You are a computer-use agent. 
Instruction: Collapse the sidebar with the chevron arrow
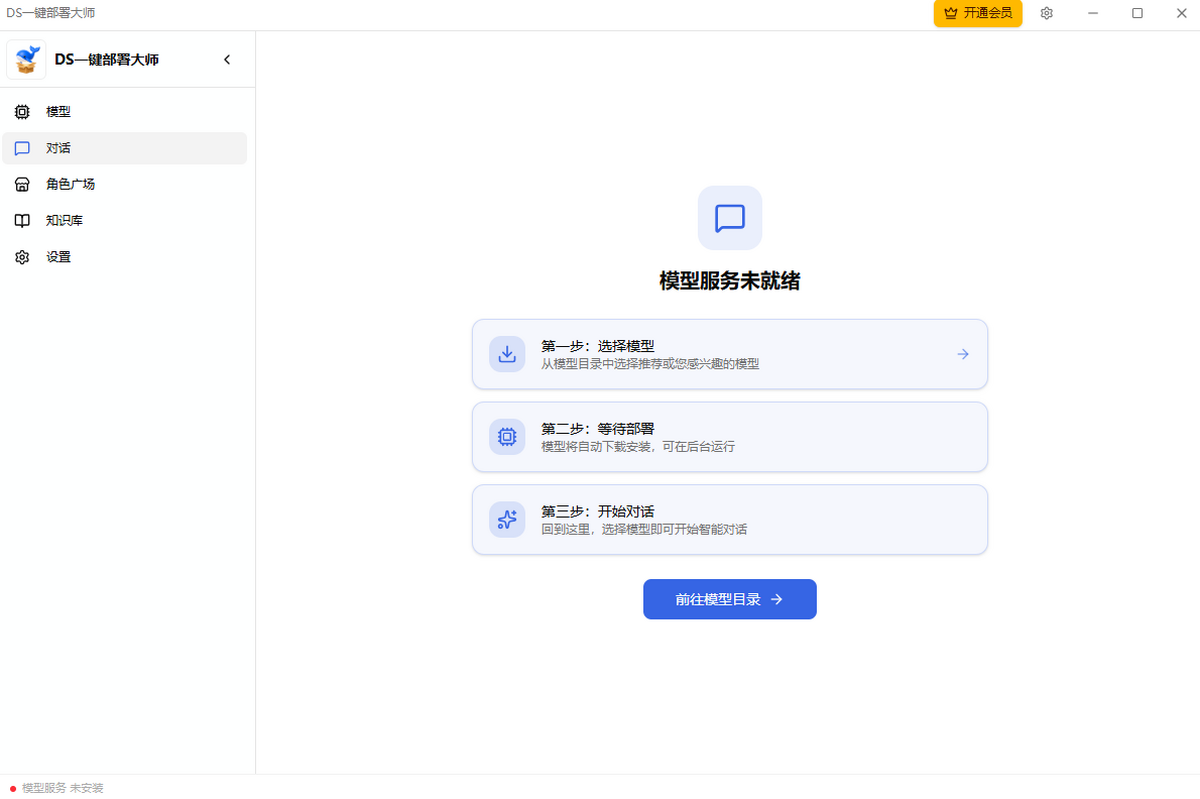click(227, 60)
